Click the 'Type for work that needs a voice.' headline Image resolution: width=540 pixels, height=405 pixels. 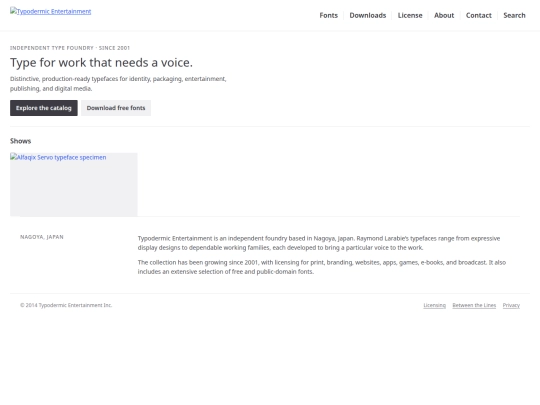tap(101, 63)
